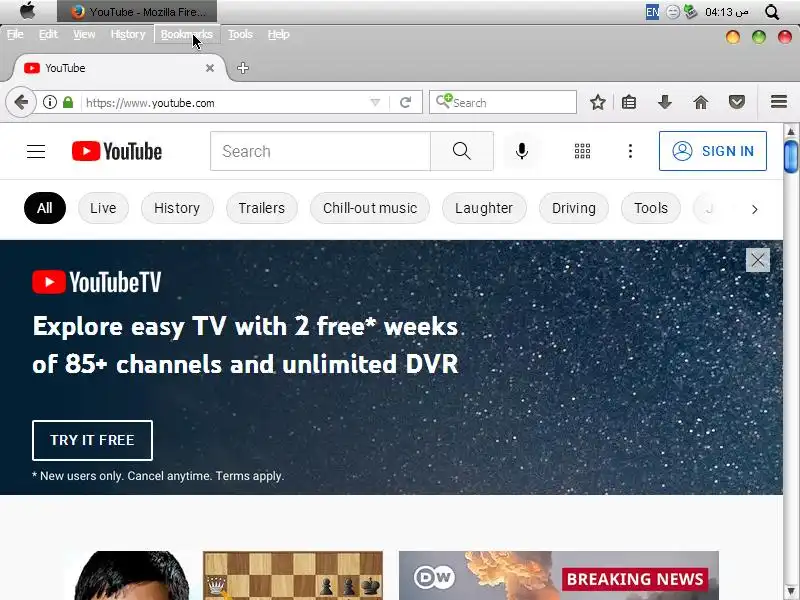Filter videos by the Trailers chip

262,208
